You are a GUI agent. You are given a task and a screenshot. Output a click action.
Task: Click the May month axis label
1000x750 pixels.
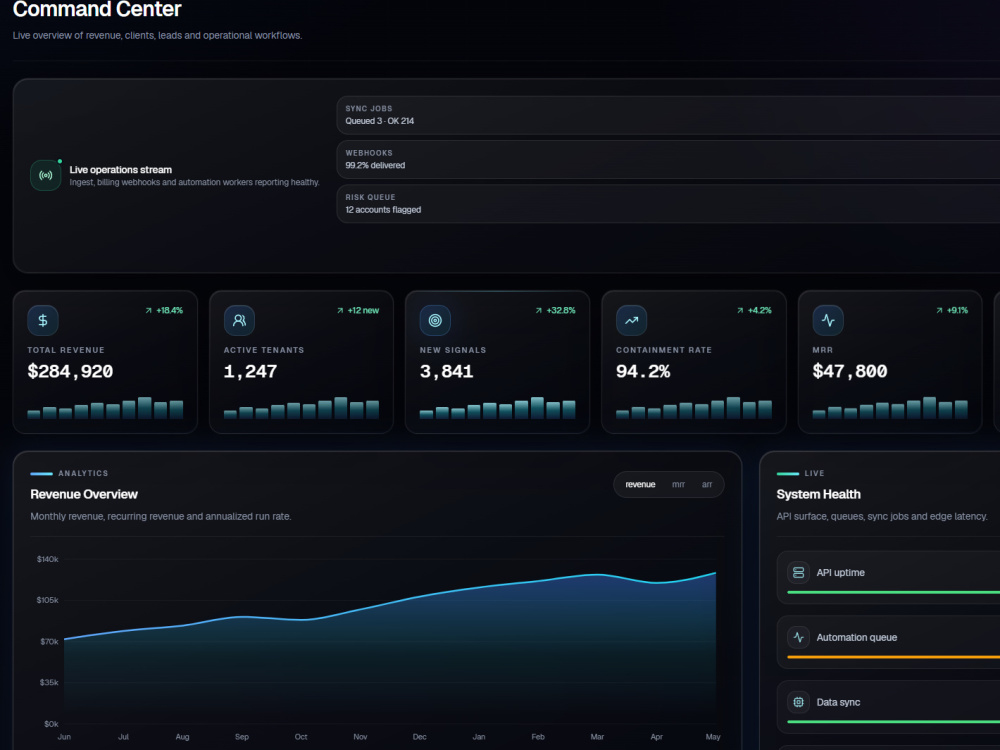click(713, 737)
